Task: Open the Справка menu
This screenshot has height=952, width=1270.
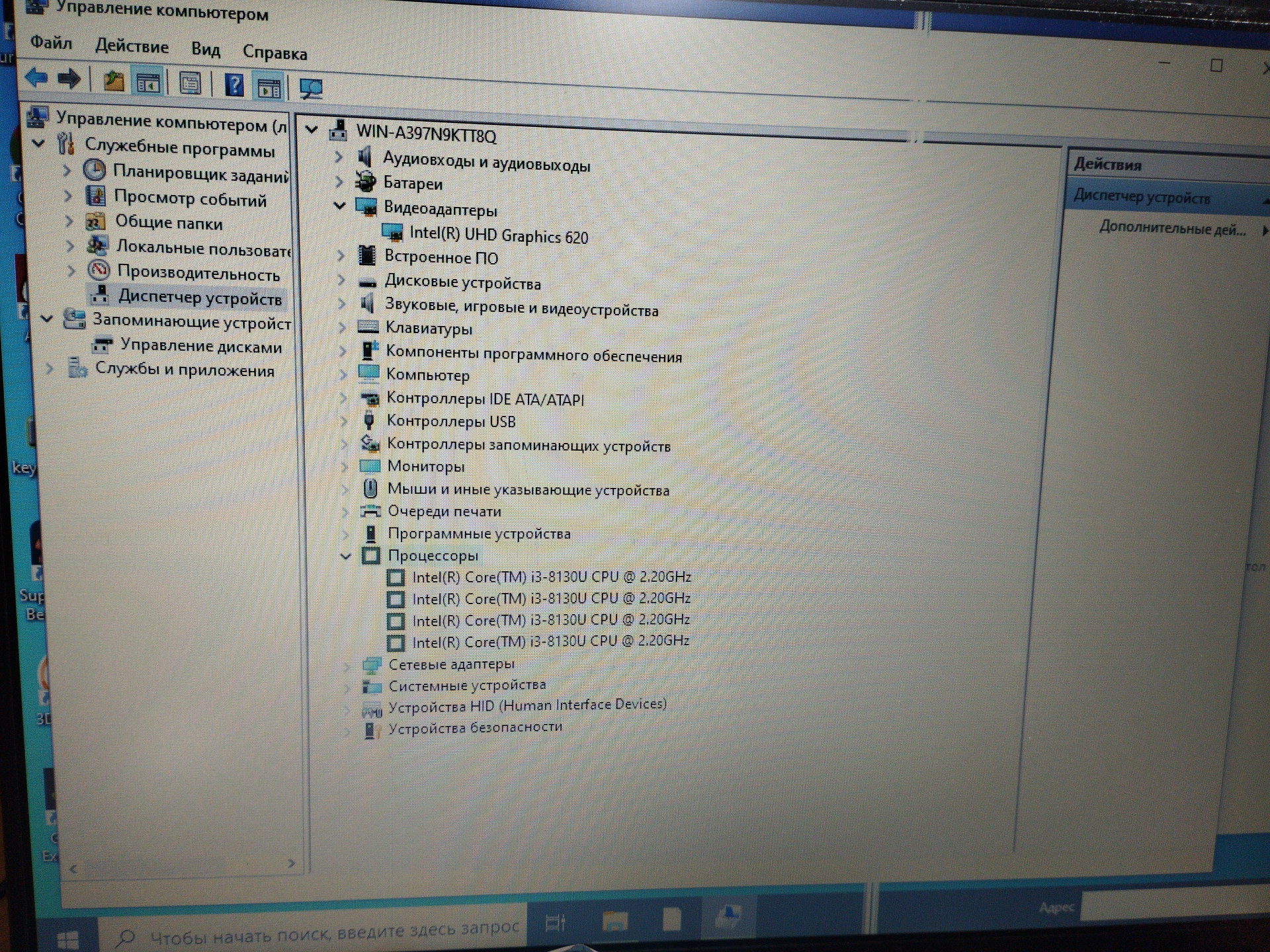Action: point(275,53)
